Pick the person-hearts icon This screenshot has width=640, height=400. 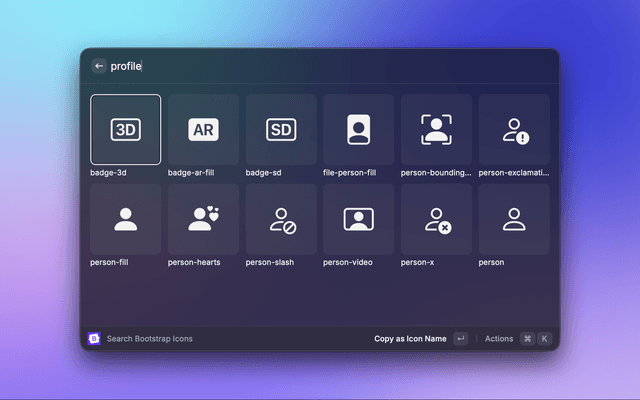(203, 219)
